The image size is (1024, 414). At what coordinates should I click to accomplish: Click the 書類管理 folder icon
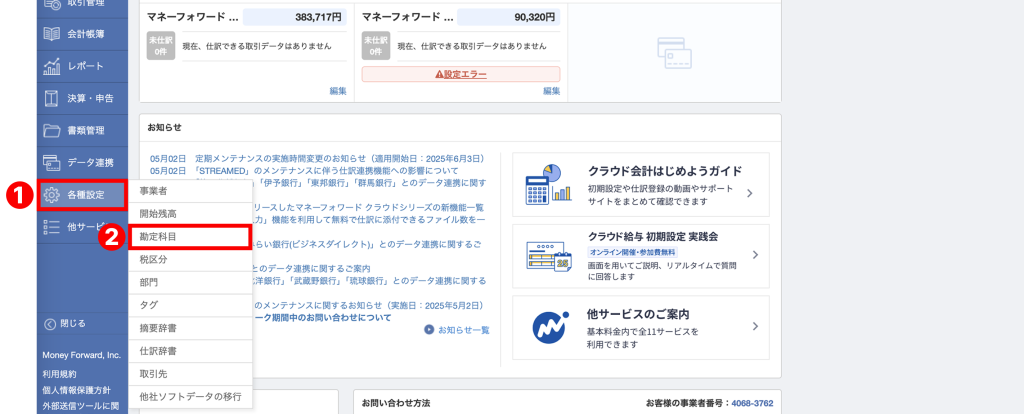(x=52, y=130)
